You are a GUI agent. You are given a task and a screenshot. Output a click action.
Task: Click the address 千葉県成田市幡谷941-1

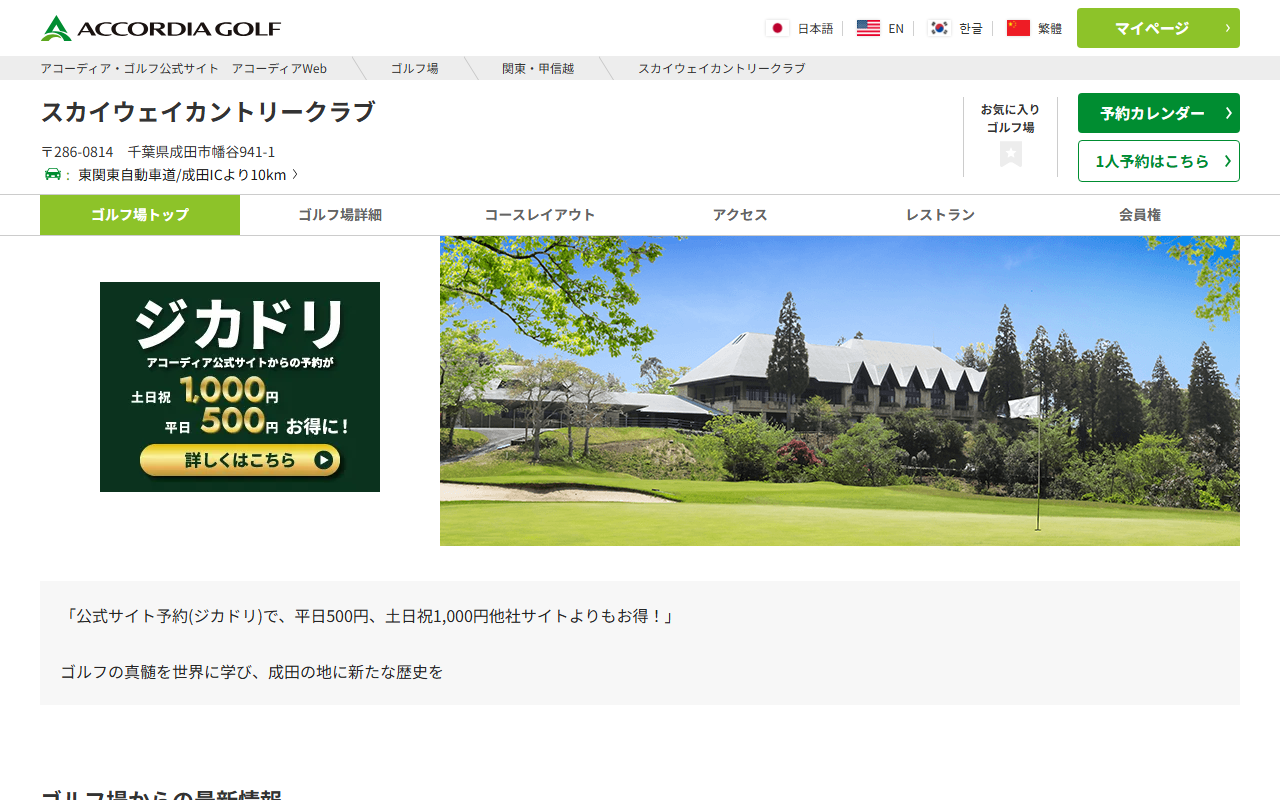coord(201,152)
